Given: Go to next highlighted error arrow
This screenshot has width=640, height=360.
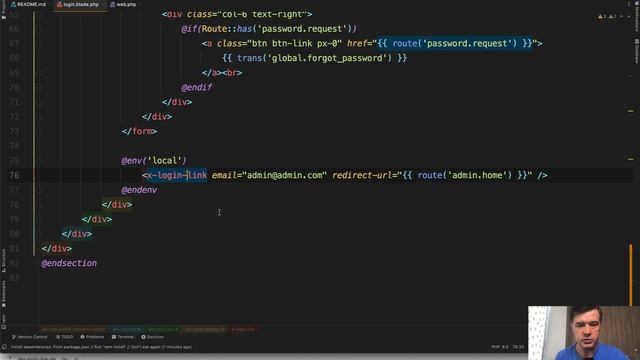Looking at the screenshot, I should [x=629, y=16].
